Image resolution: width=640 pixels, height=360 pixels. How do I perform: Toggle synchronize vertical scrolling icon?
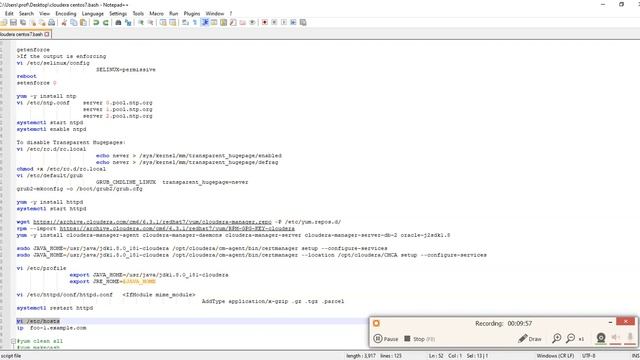[163, 22]
